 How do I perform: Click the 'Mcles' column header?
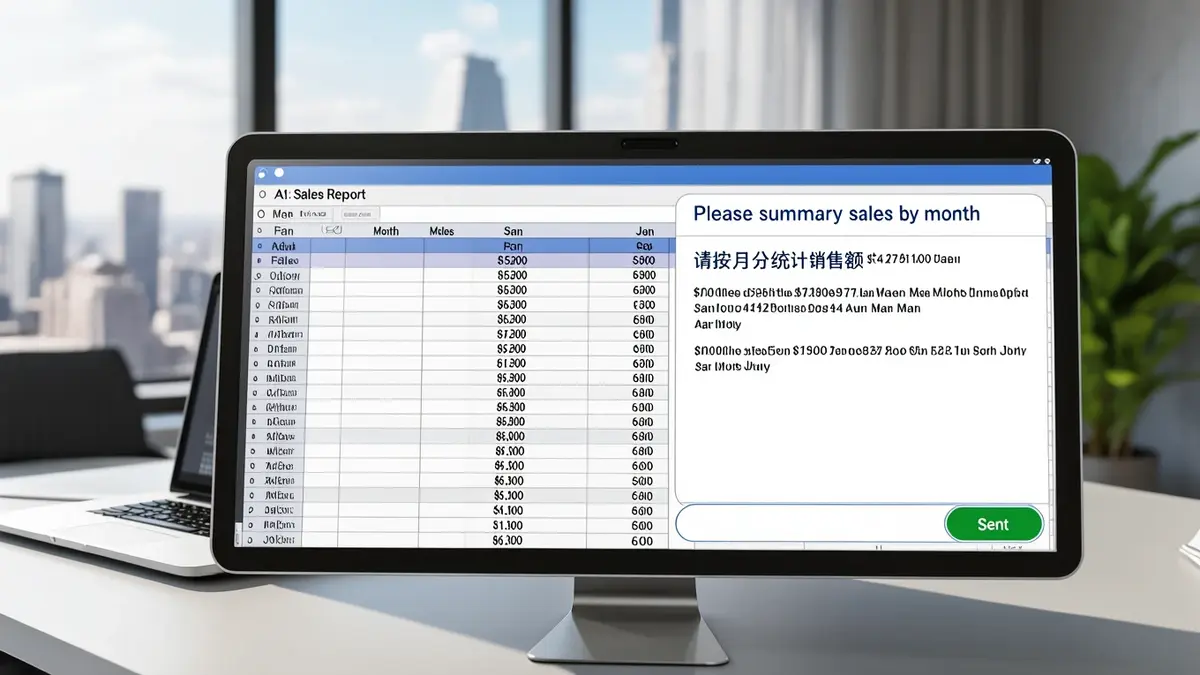tap(441, 231)
